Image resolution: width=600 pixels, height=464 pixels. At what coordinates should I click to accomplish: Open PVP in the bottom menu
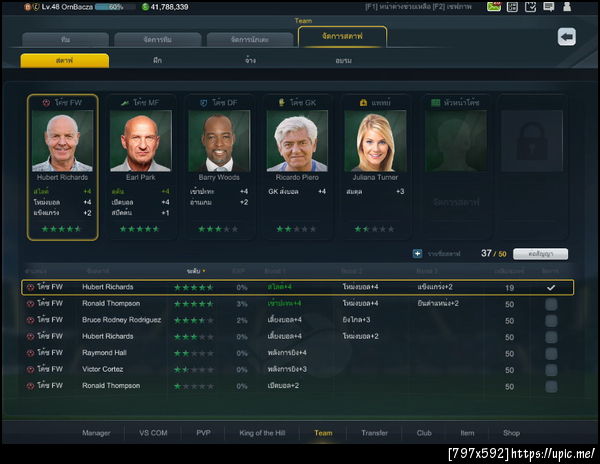(x=203, y=433)
